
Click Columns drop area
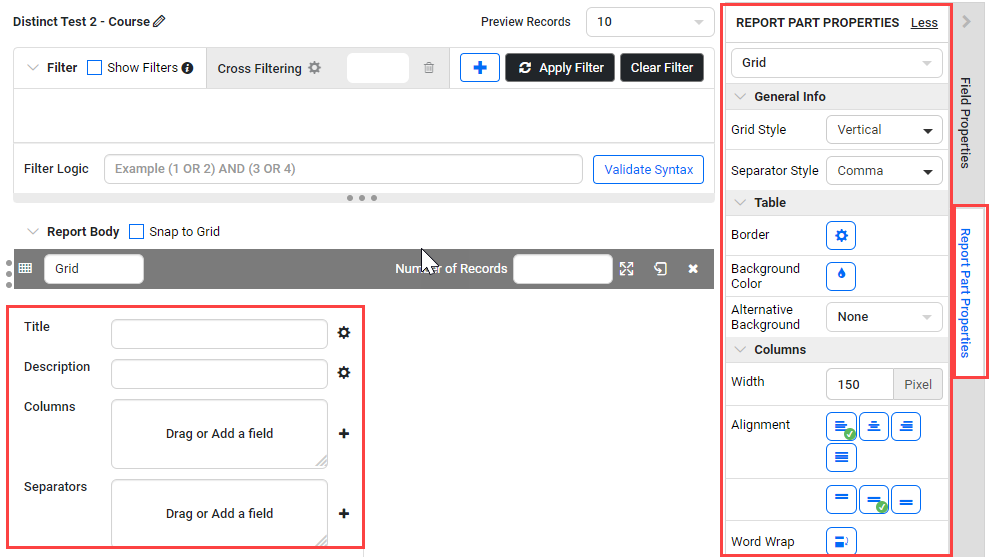219,434
